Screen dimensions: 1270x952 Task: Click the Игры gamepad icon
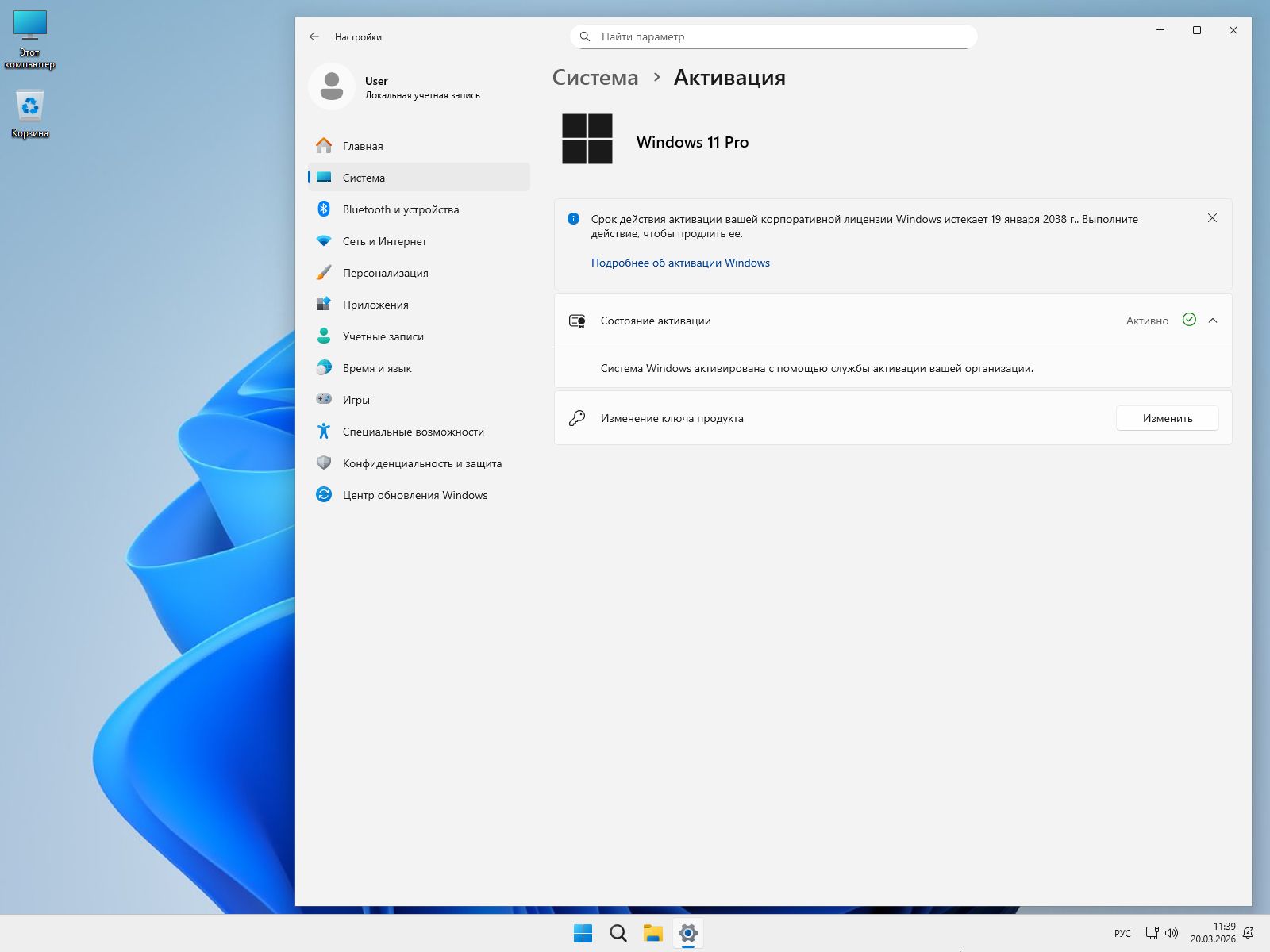(324, 400)
